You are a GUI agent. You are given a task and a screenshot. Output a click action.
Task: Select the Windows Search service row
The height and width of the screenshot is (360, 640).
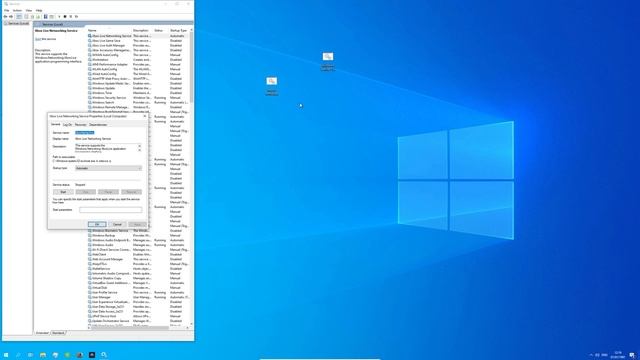coord(138,102)
